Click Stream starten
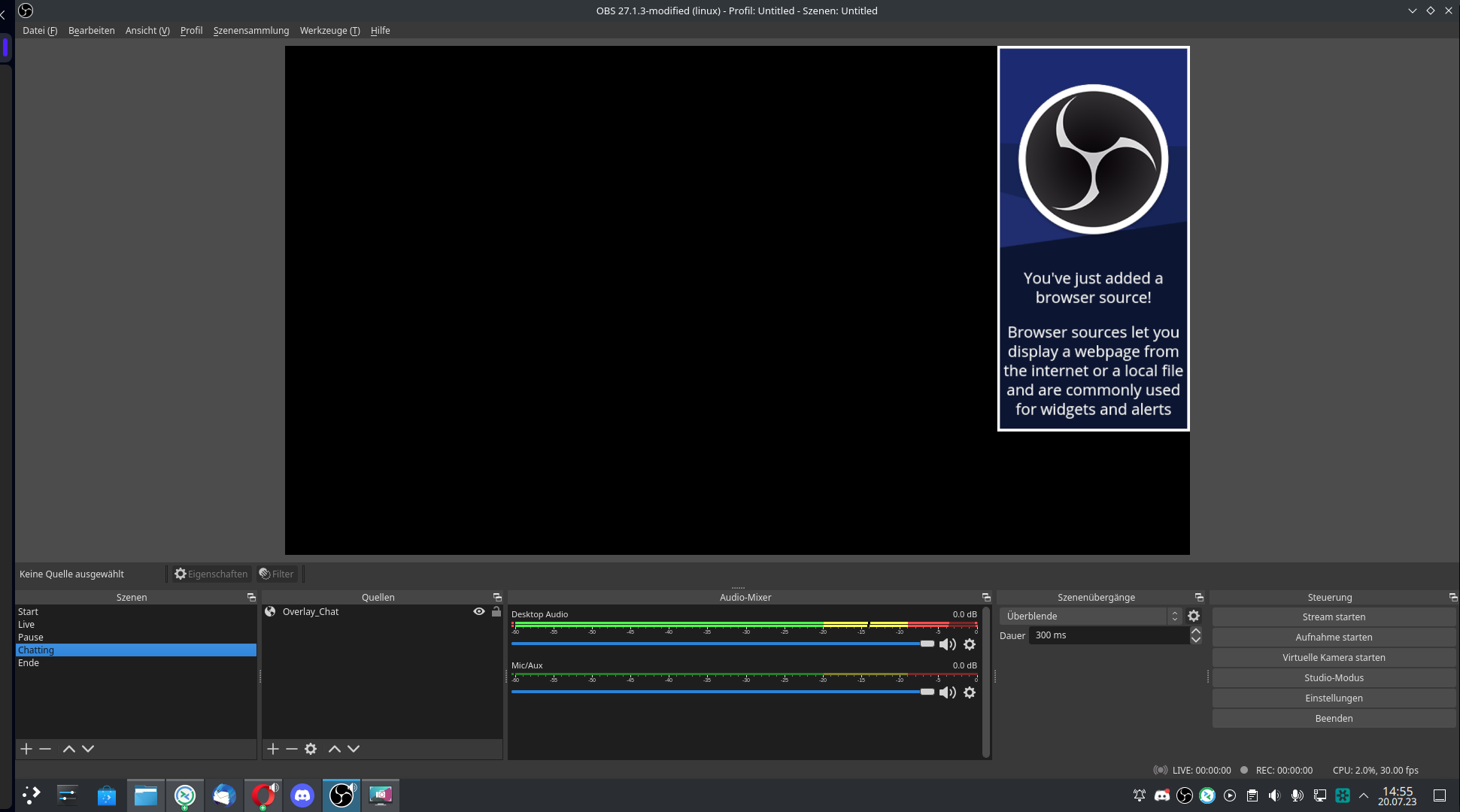The height and width of the screenshot is (812, 1460). pyautogui.click(x=1334, y=617)
